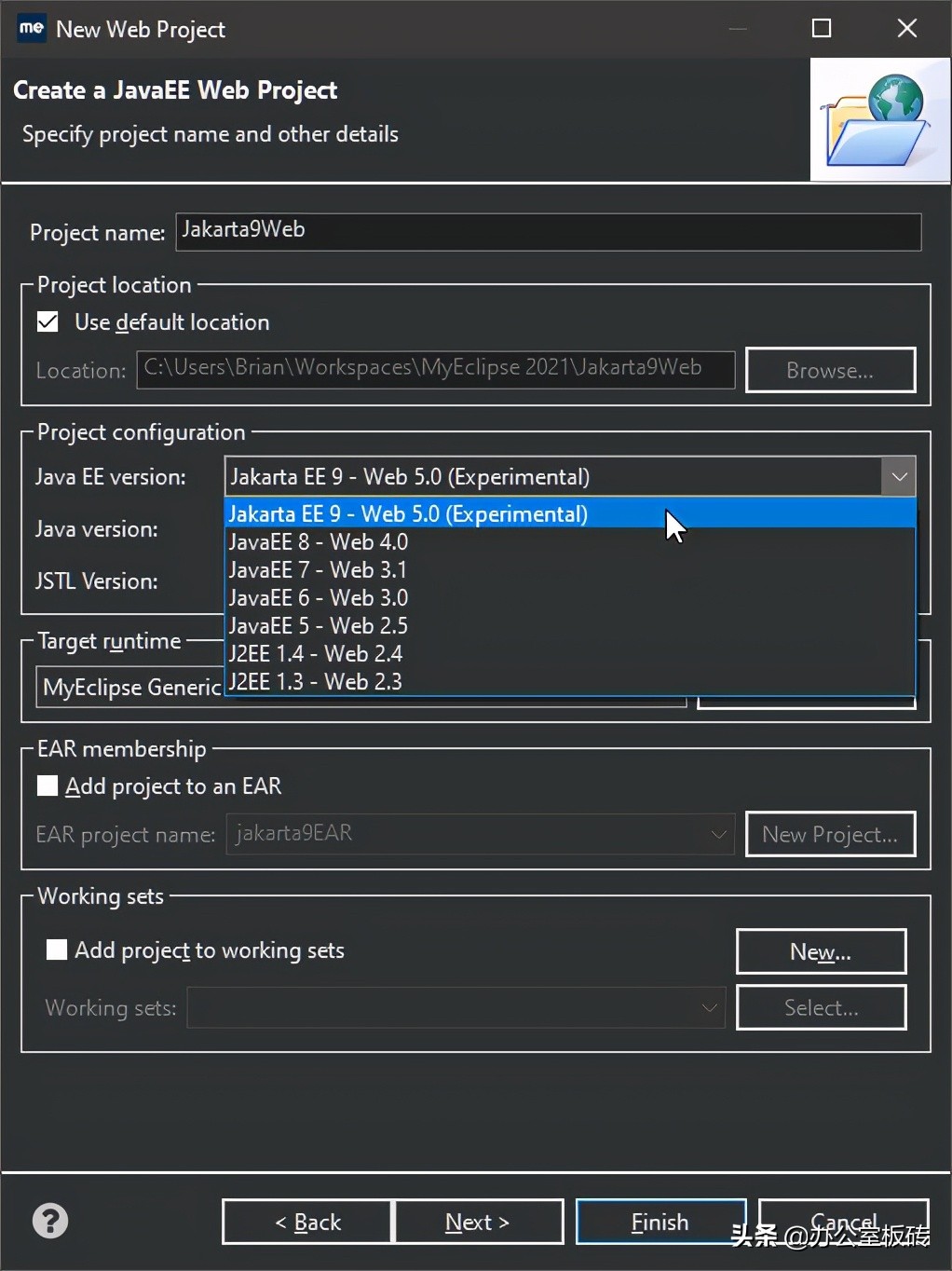
Task: Click the Select... working sets button
Action: coord(821,1007)
